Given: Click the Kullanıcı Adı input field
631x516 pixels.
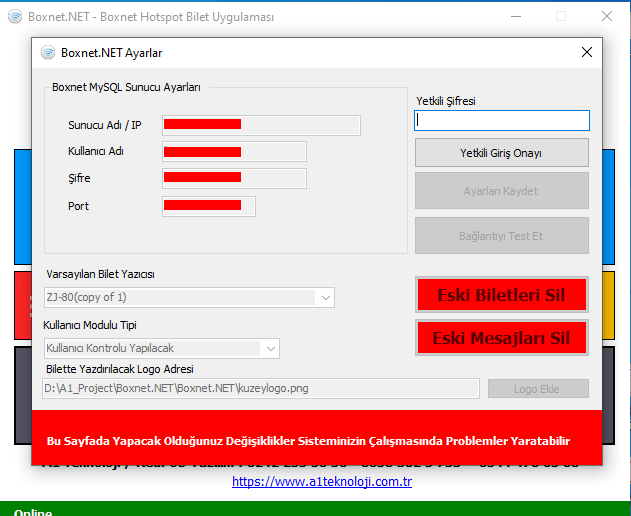Looking at the screenshot, I should [234, 151].
